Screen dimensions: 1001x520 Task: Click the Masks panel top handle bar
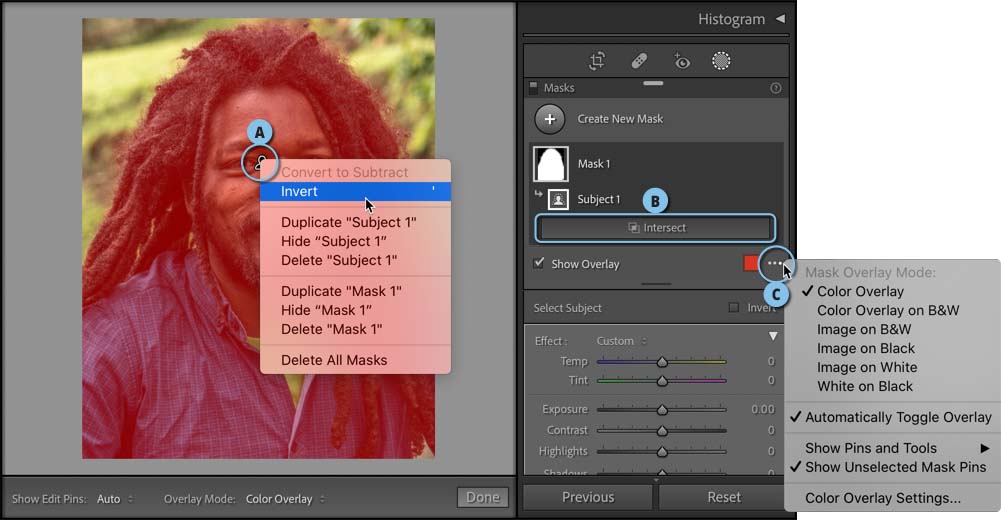653,83
